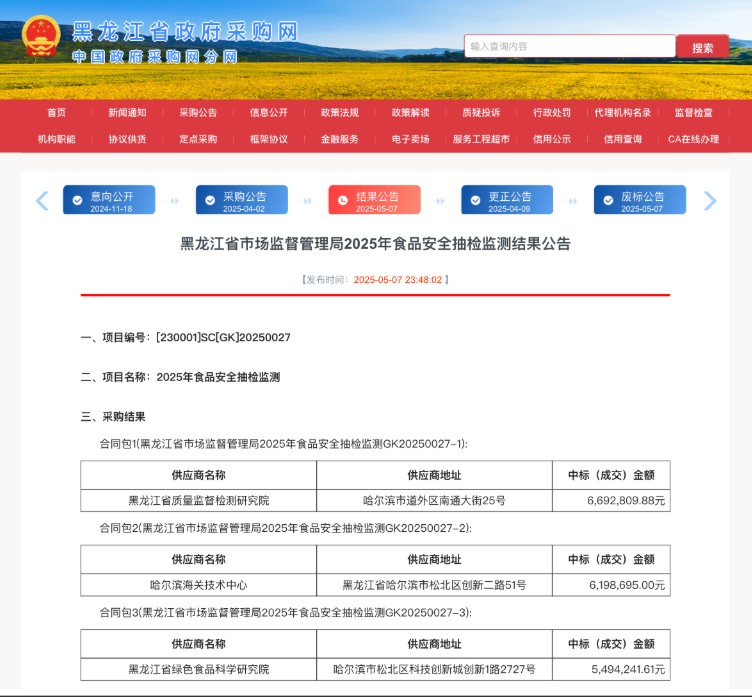The width and height of the screenshot is (752, 697).
Task: Click the 黑龙江省政府采购网 site title
Action: (185, 32)
